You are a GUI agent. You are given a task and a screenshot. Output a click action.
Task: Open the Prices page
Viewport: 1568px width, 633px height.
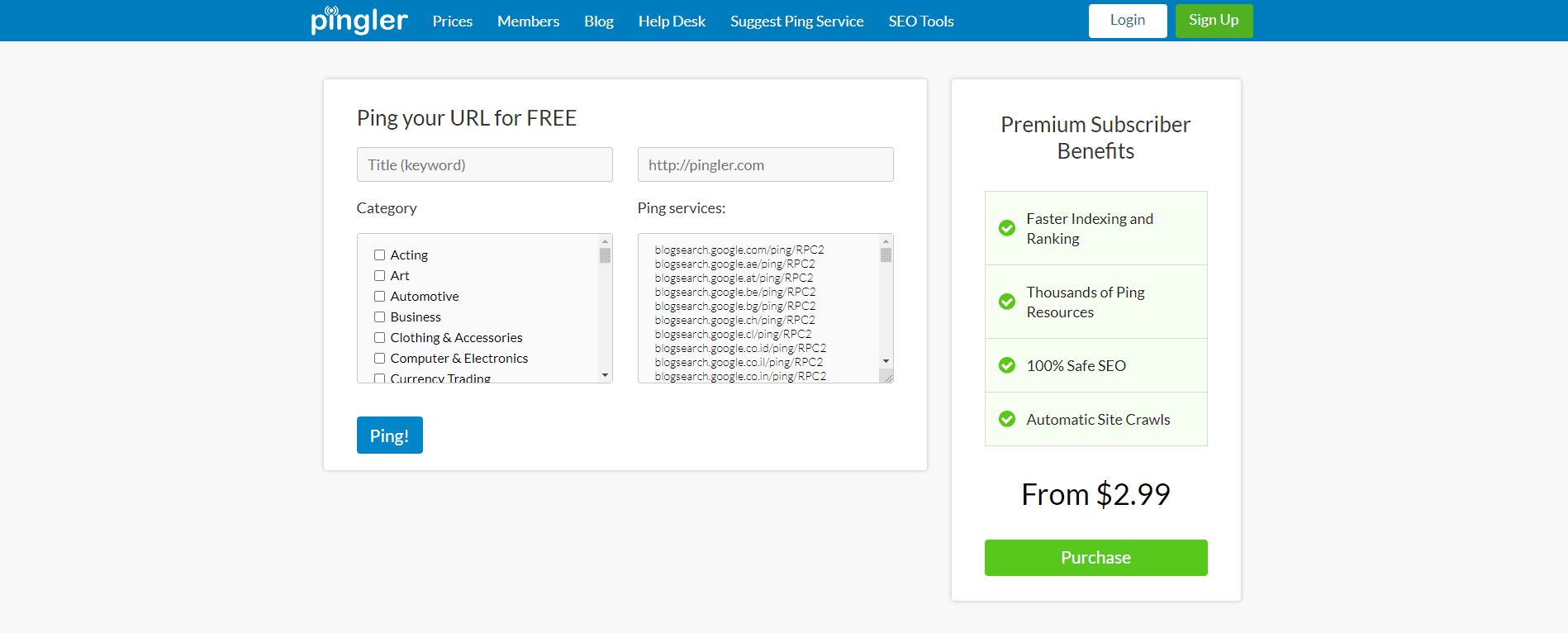tap(452, 21)
